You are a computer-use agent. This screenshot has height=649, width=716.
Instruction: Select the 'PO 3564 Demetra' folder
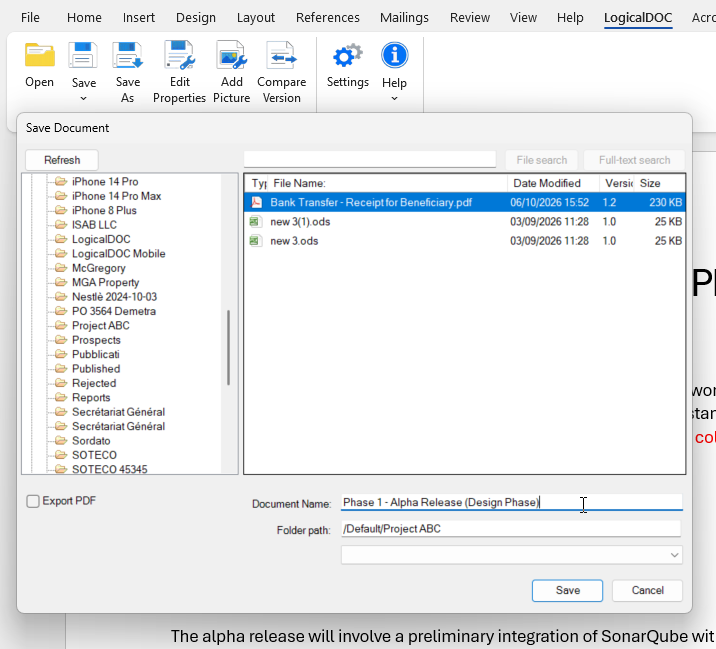click(114, 311)
